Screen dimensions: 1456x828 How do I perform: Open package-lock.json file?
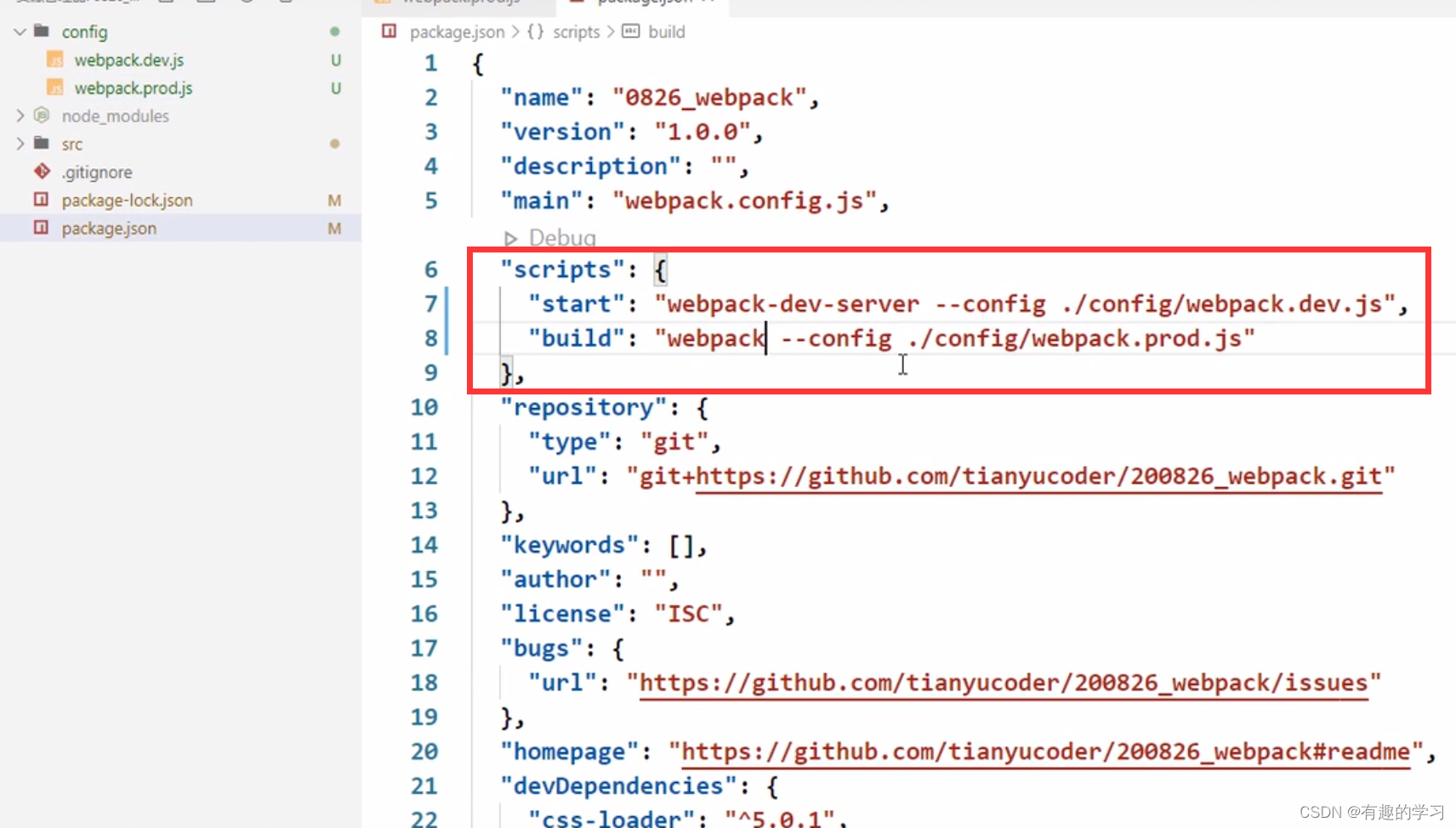click(x=127, y=201)
